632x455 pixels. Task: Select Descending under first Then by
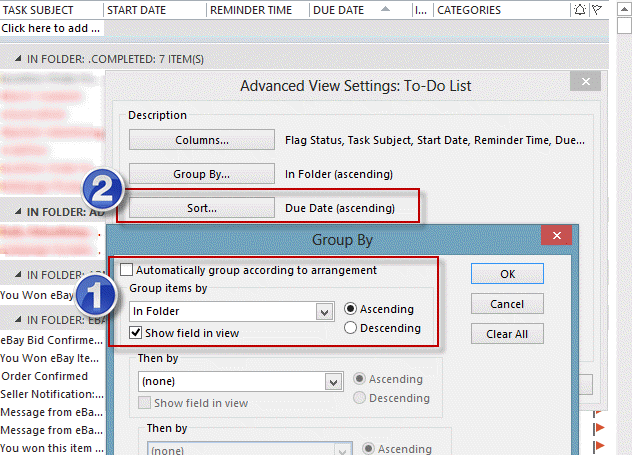[359, 398]
